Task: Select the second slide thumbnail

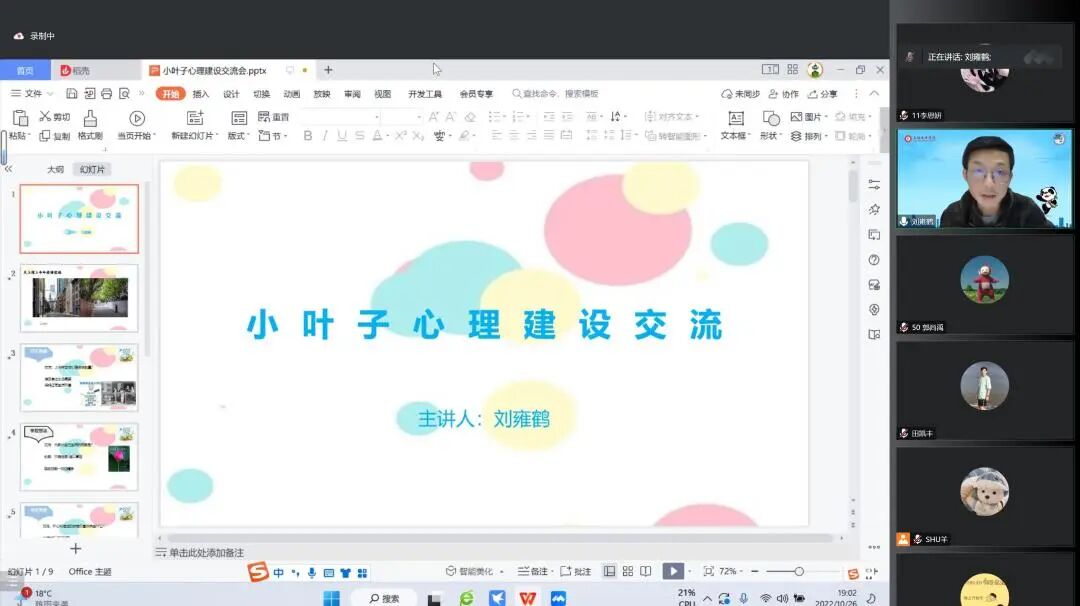Action: (78, 297)
